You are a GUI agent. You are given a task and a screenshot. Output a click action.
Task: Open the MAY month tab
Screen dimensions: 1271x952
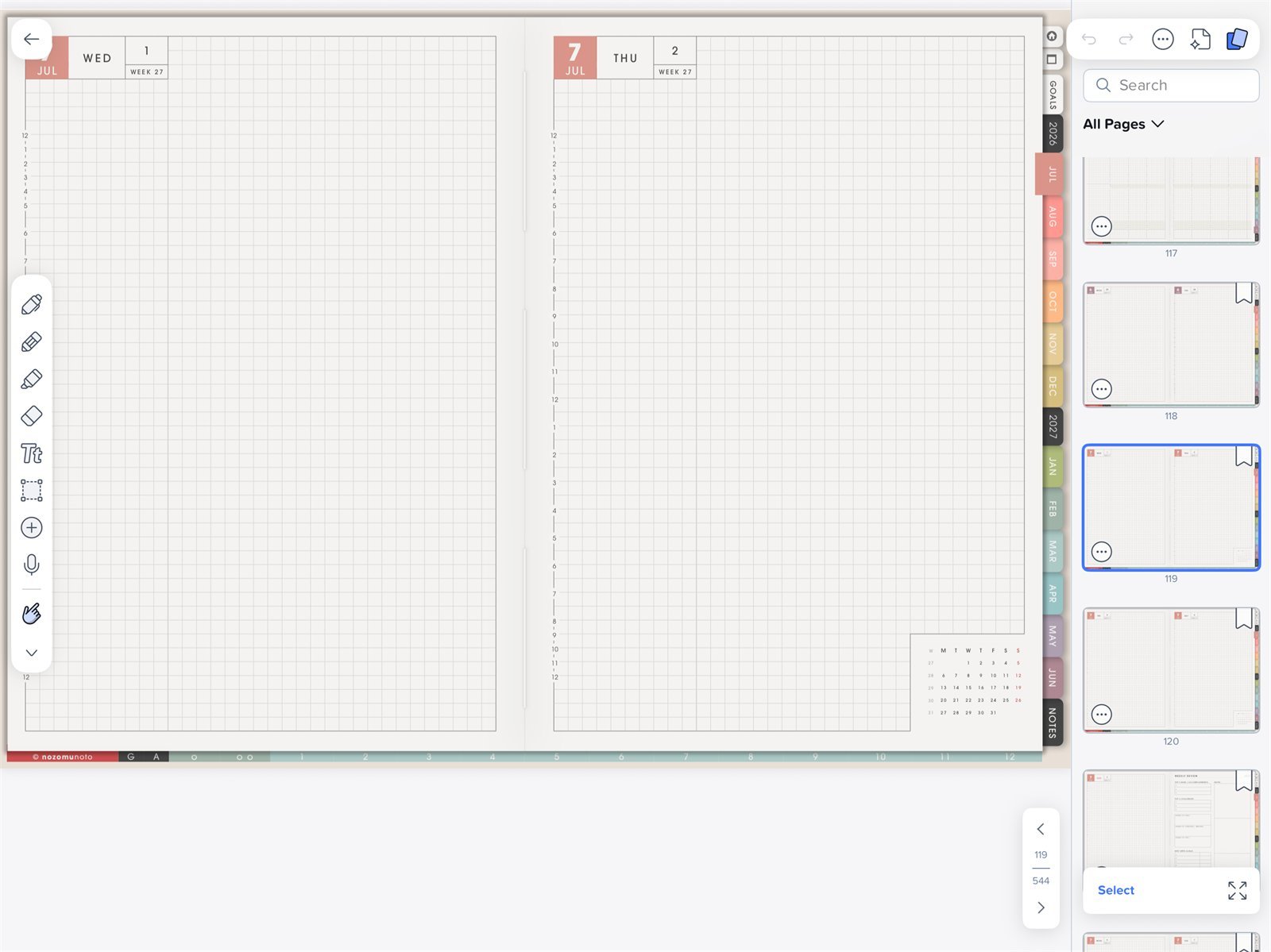coord(1053,635)
